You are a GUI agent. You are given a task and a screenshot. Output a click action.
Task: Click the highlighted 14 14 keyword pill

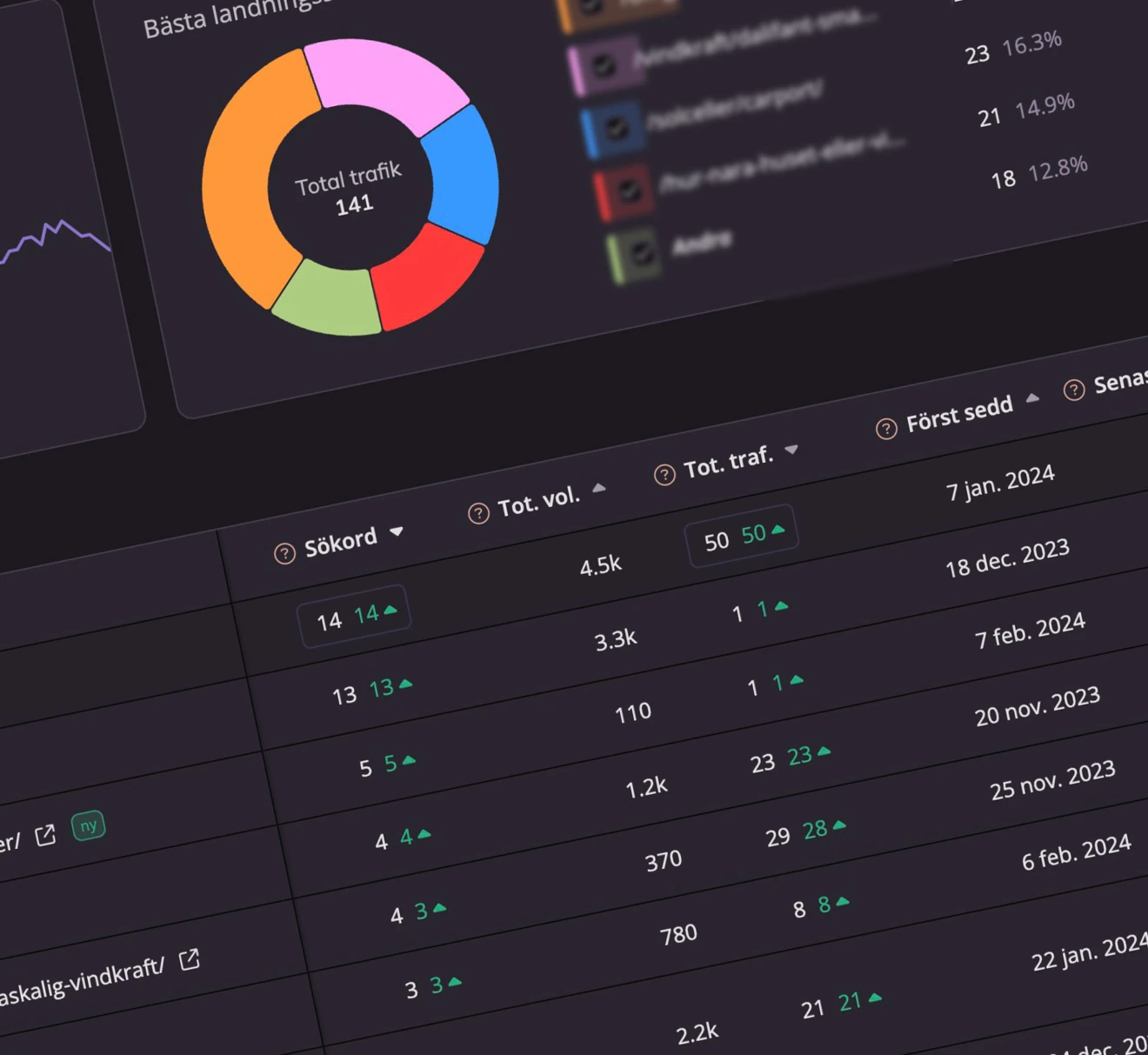tap(354, 617)
